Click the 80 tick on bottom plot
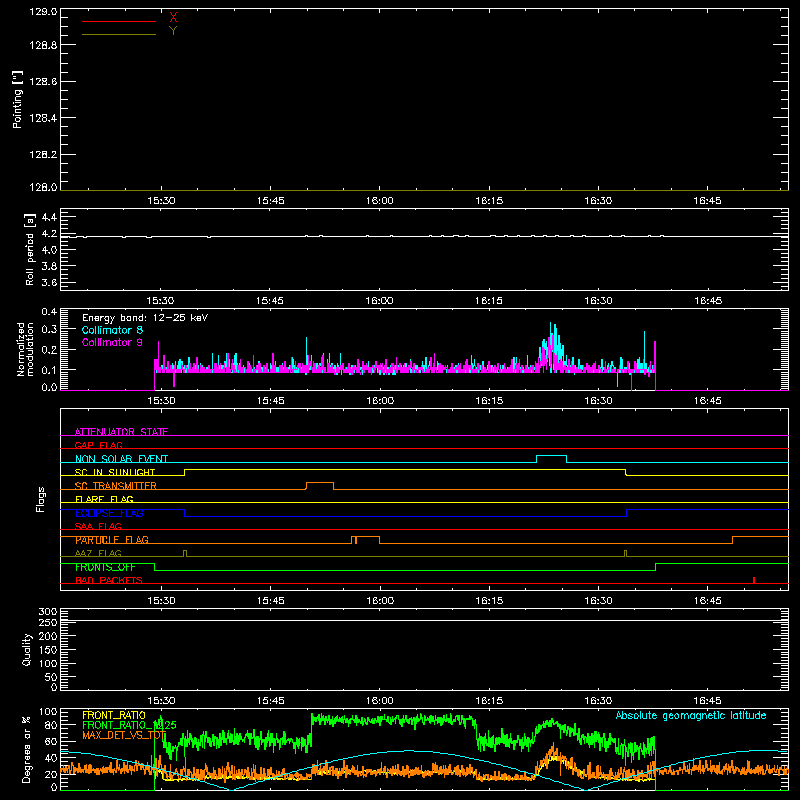Screen dimensions: 800x800 51,725
